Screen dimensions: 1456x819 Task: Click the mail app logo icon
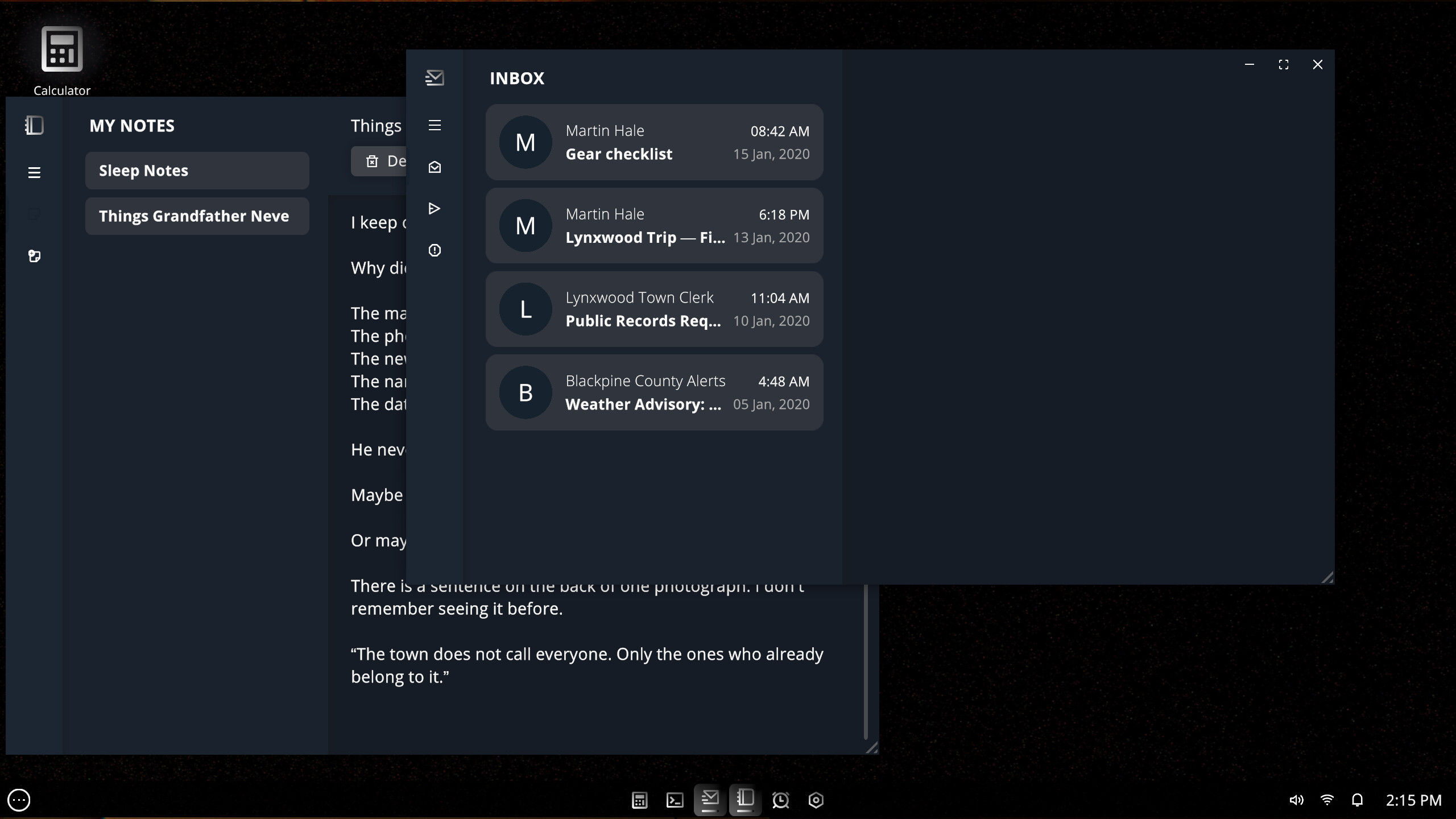pos(435,78)
